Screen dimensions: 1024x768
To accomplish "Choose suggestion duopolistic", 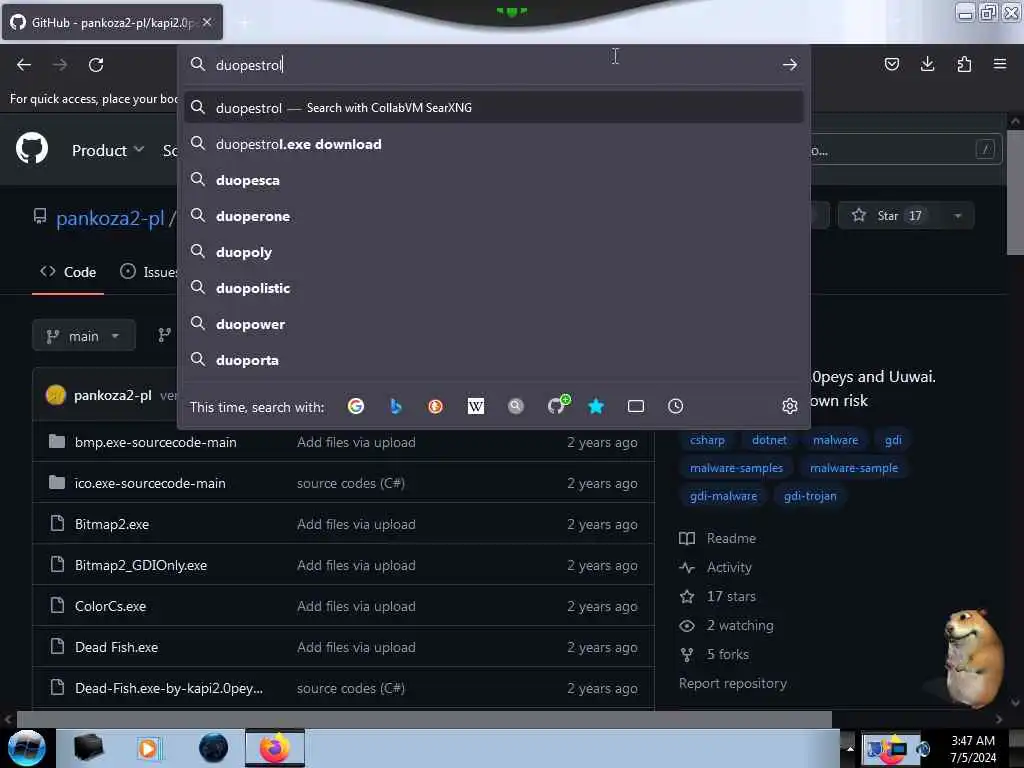I will [494, 288].
